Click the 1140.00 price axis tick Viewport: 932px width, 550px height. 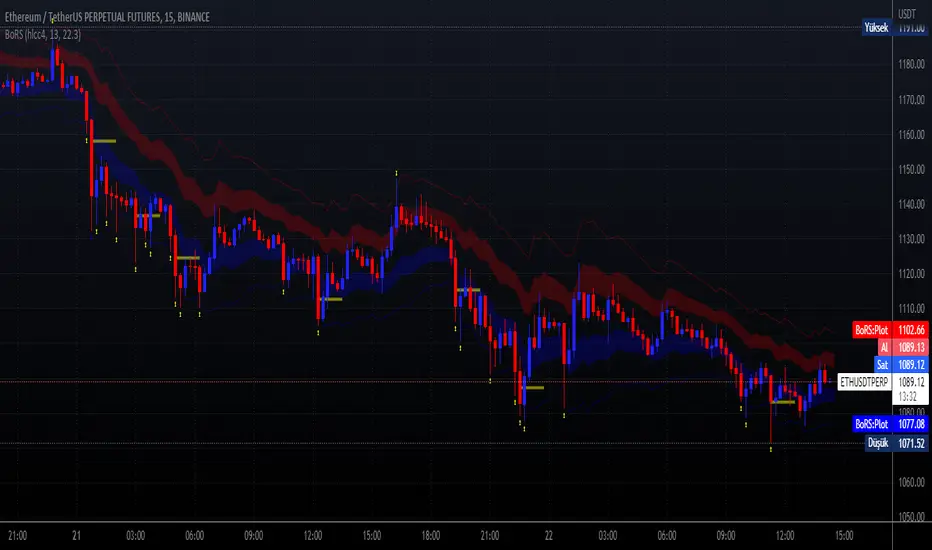coord(911,204)
